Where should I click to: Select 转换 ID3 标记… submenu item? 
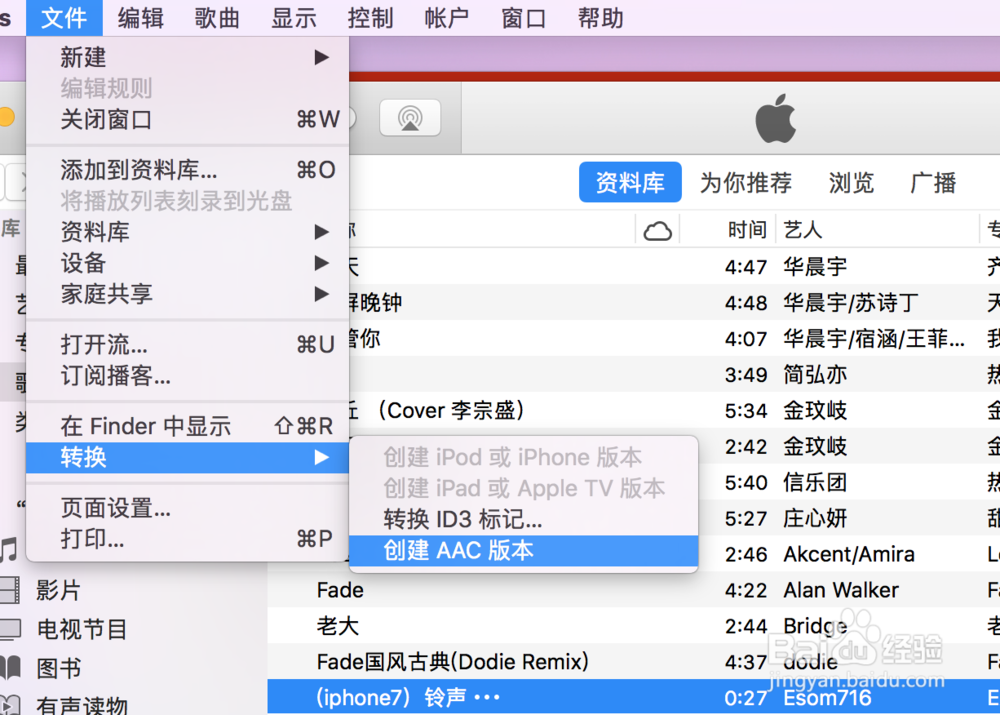pos(524,519)
